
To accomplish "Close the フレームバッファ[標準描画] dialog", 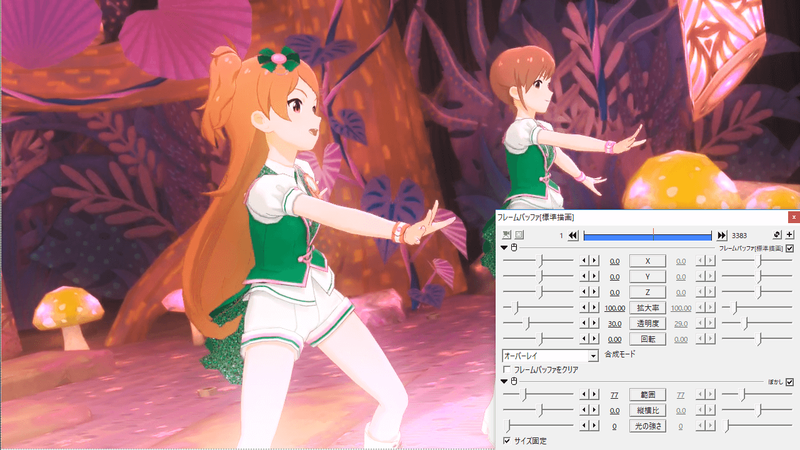I will click(793, 217).
